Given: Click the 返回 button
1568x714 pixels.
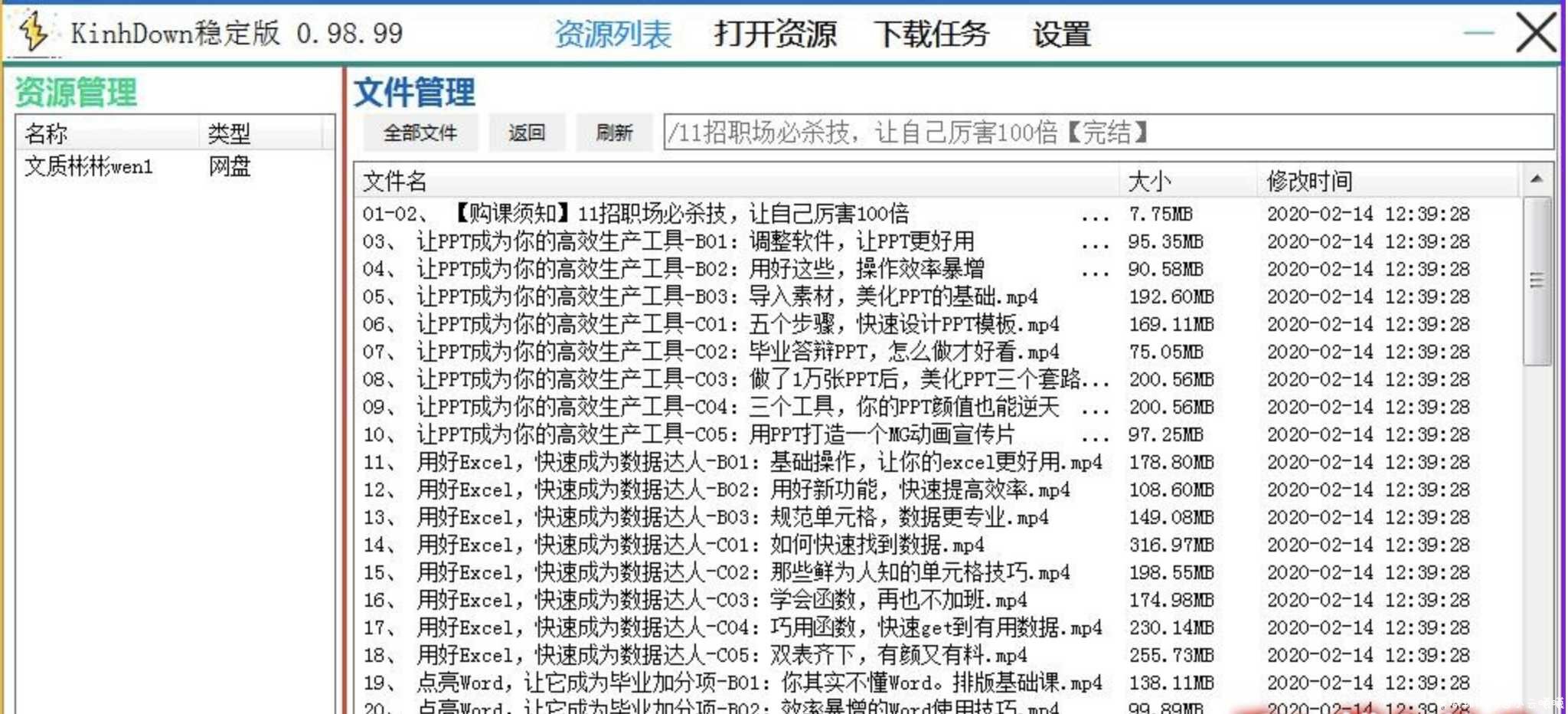Looking at the screenshot, I should (x=527, y=133).
